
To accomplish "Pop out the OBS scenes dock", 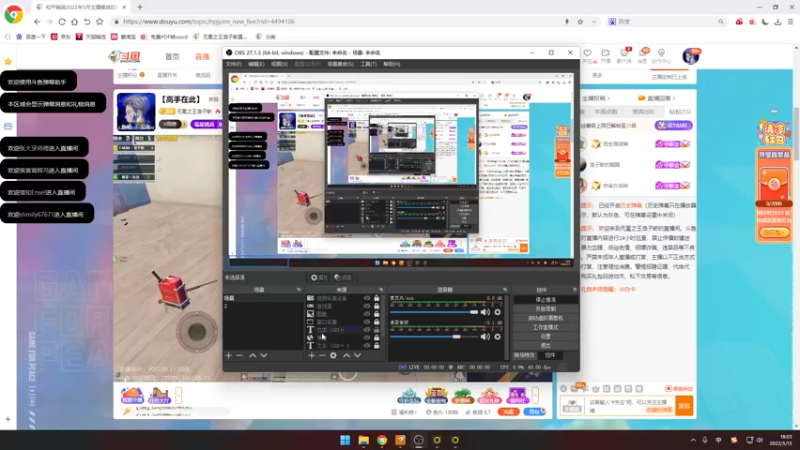I will 299,289.
